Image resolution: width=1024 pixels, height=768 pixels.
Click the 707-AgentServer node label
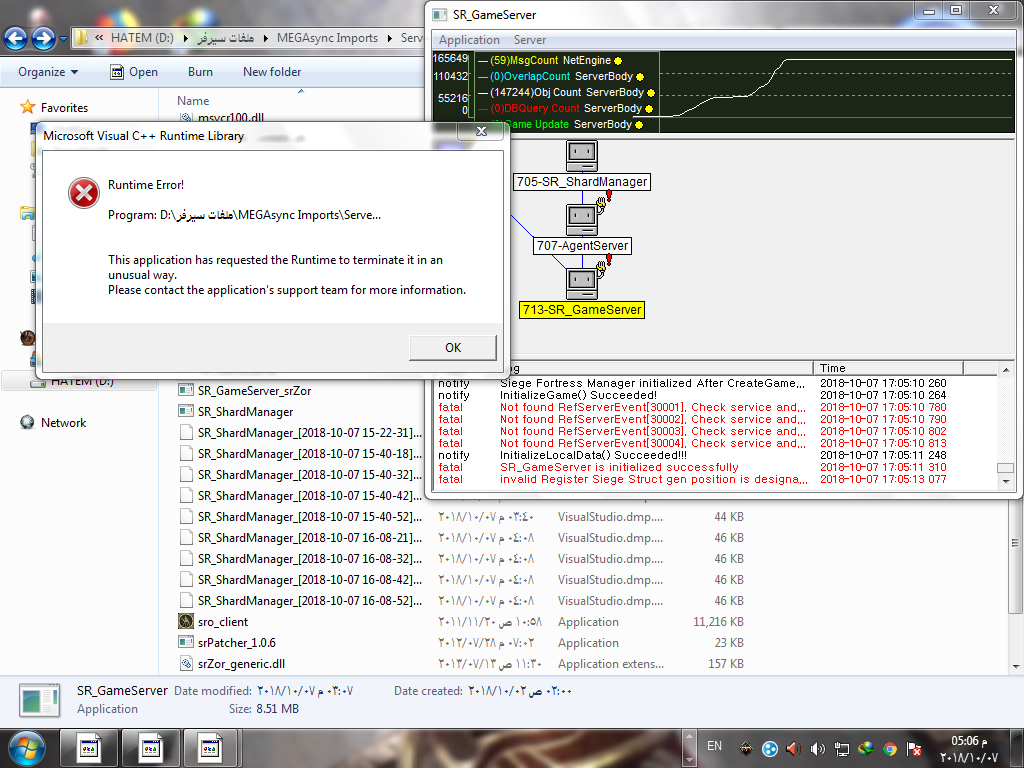(583, 246)
